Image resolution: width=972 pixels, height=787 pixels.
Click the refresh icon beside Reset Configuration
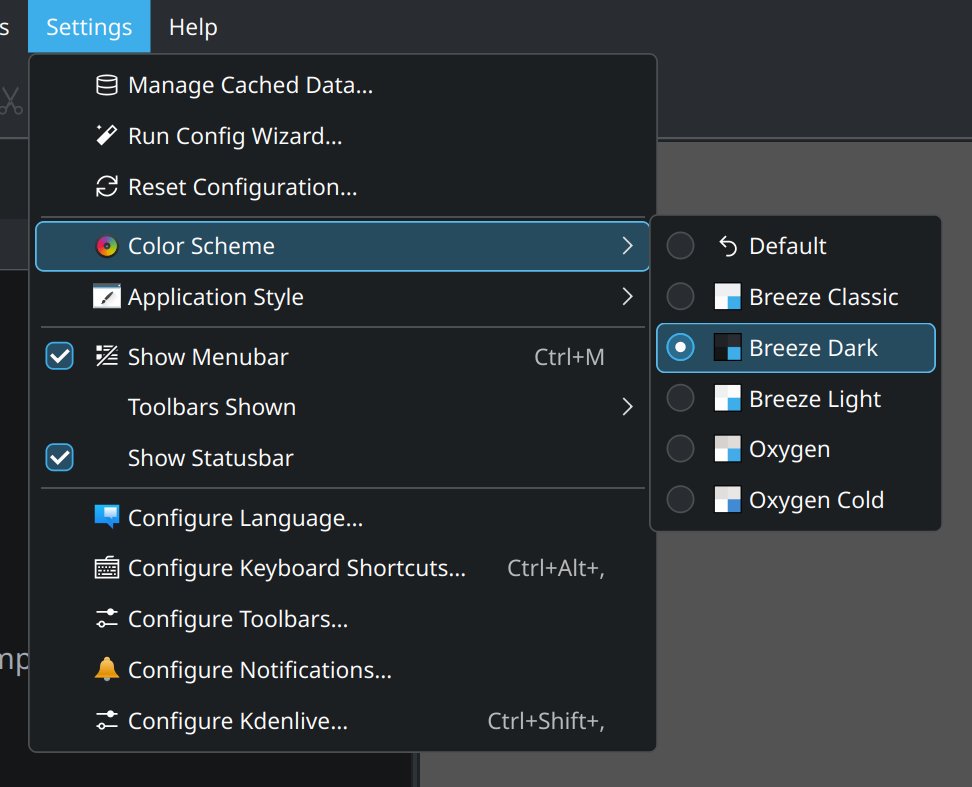(107, 187)
